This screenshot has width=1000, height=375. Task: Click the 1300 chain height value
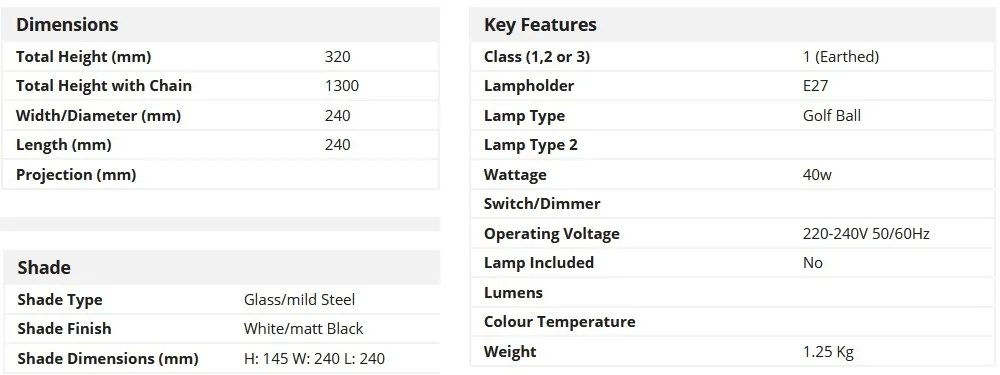pos(342,85)
